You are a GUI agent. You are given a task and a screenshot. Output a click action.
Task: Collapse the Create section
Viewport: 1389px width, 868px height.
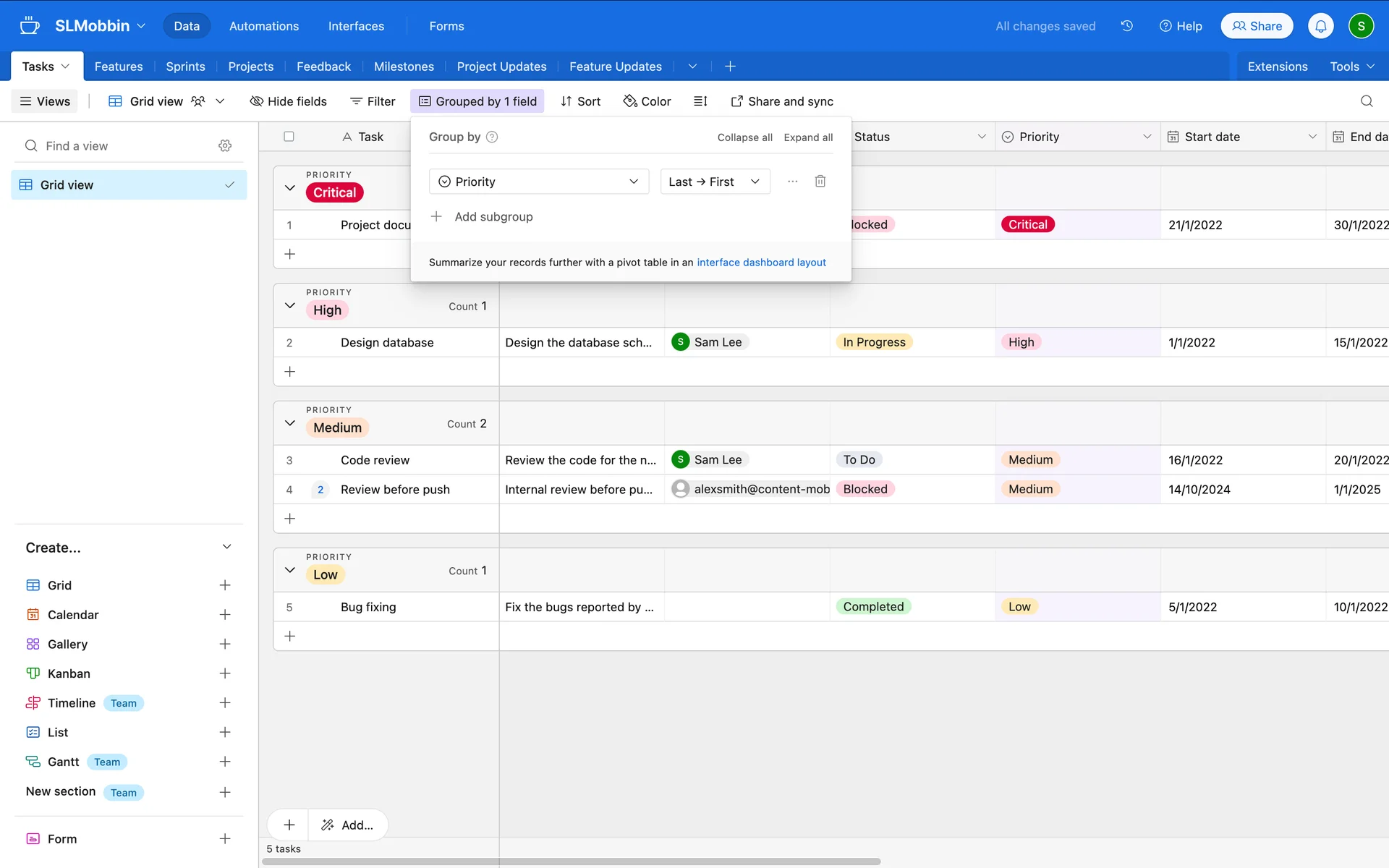pos(226,548)
